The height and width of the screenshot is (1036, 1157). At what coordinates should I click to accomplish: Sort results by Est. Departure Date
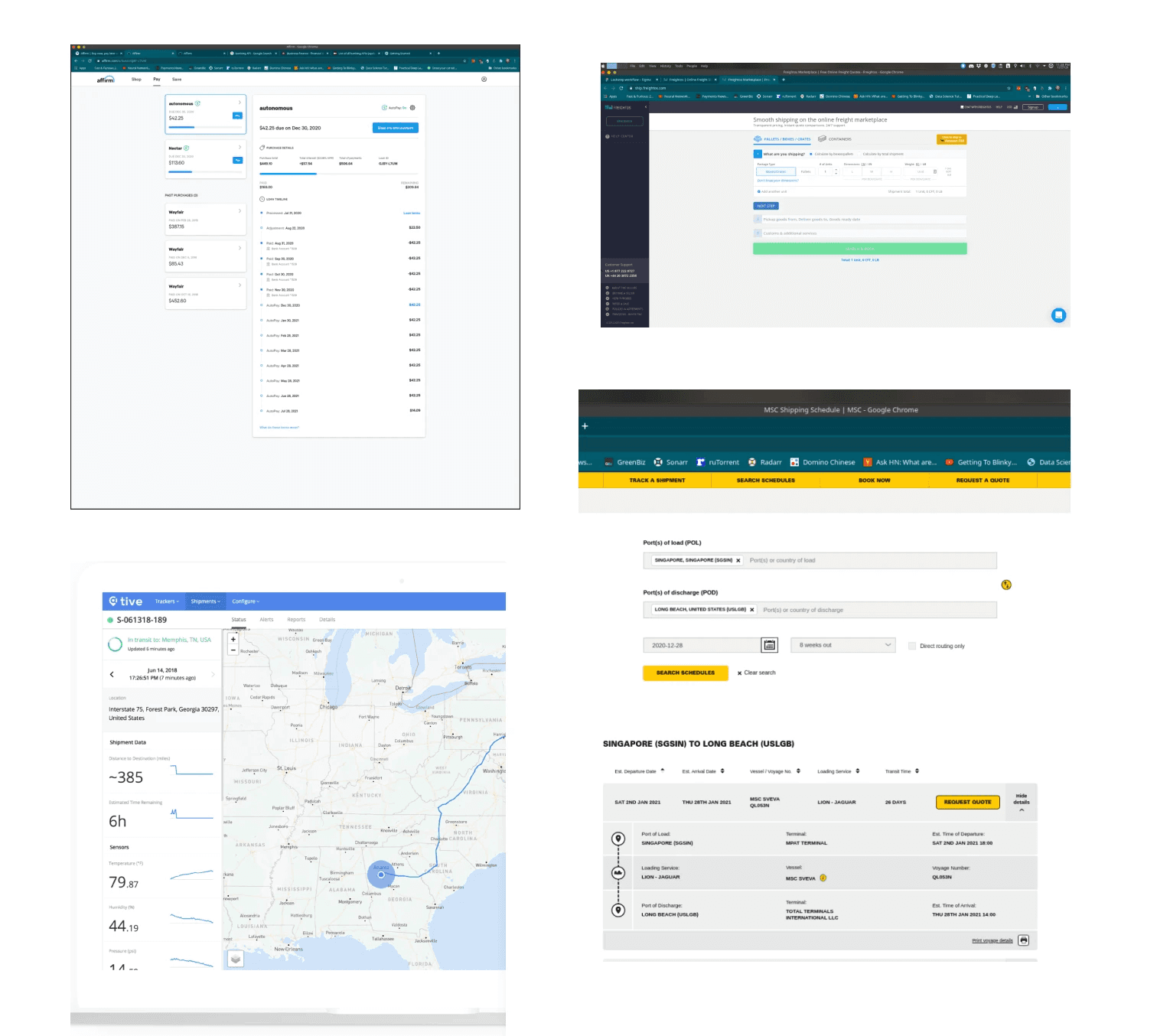pyautogui.click(x=640, y=771)
